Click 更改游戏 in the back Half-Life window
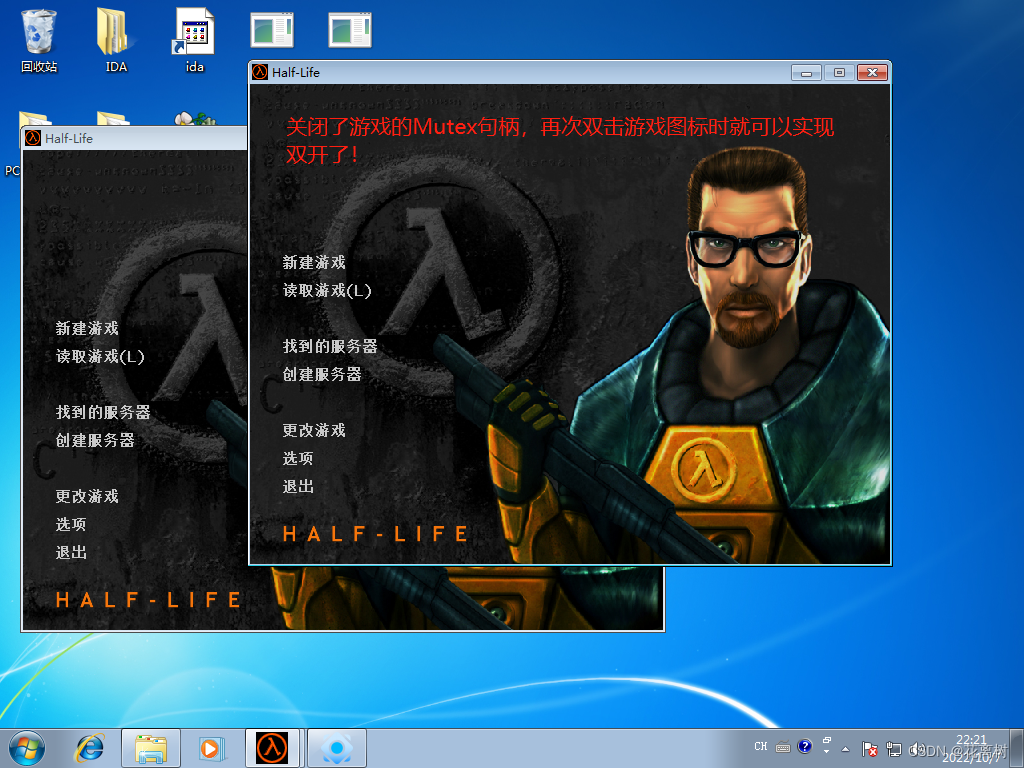 pyautogui.click(x=87, y=496)
